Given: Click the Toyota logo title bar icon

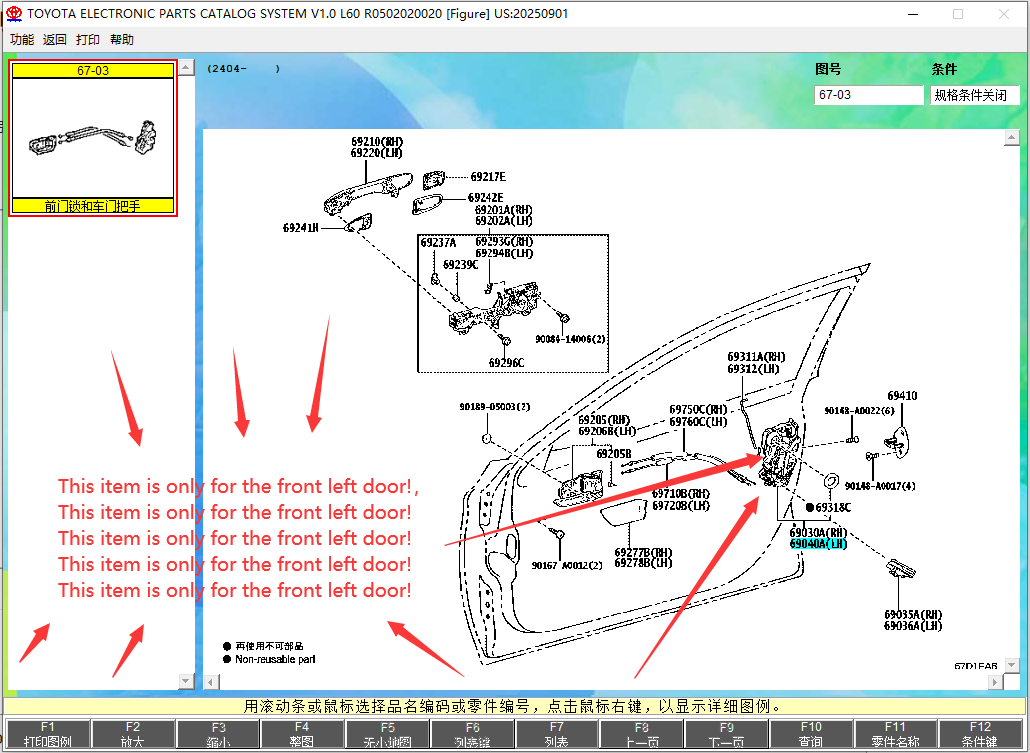Looking at the screenshot, I should [x=14, y=13].
